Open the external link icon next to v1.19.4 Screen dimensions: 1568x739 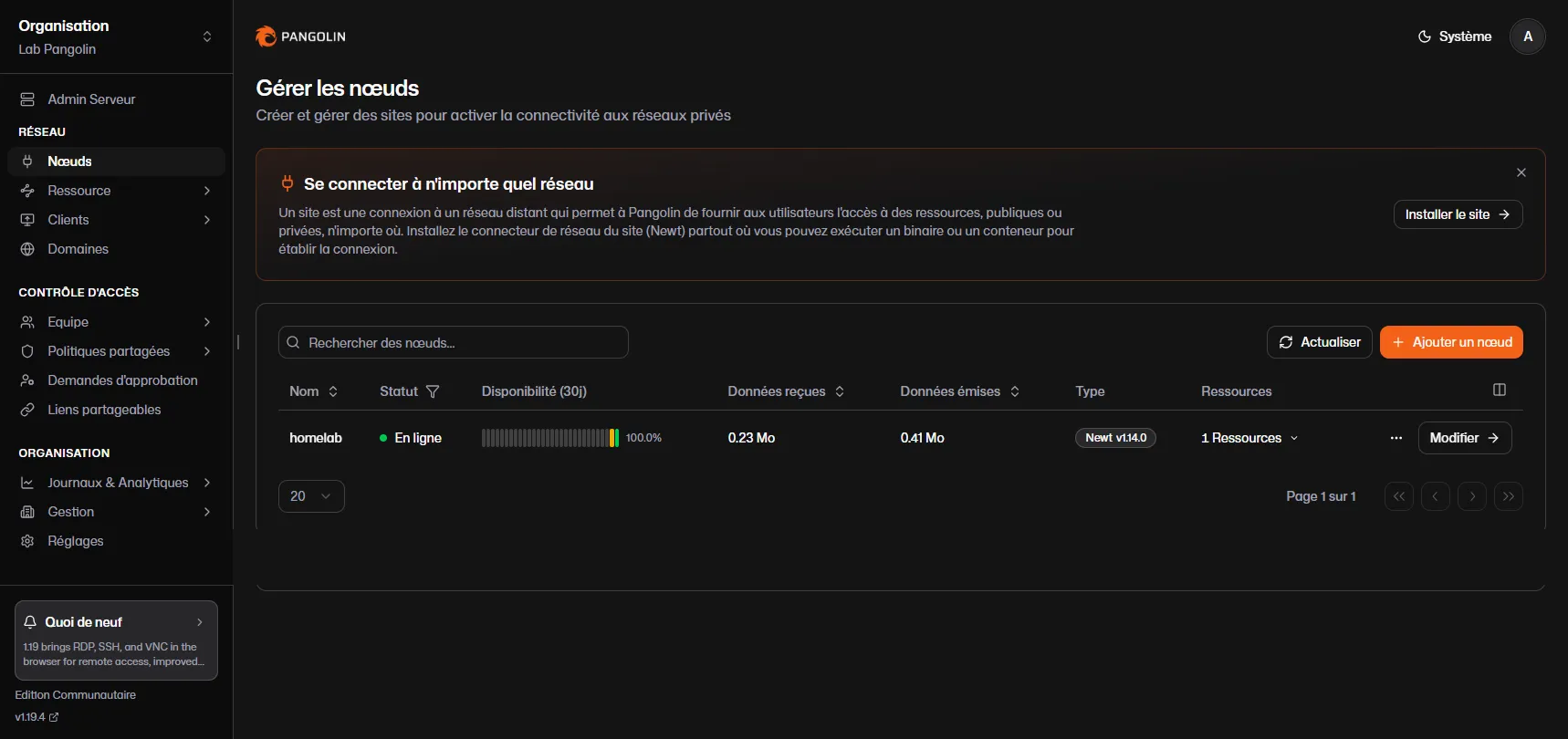click(54, 717)
